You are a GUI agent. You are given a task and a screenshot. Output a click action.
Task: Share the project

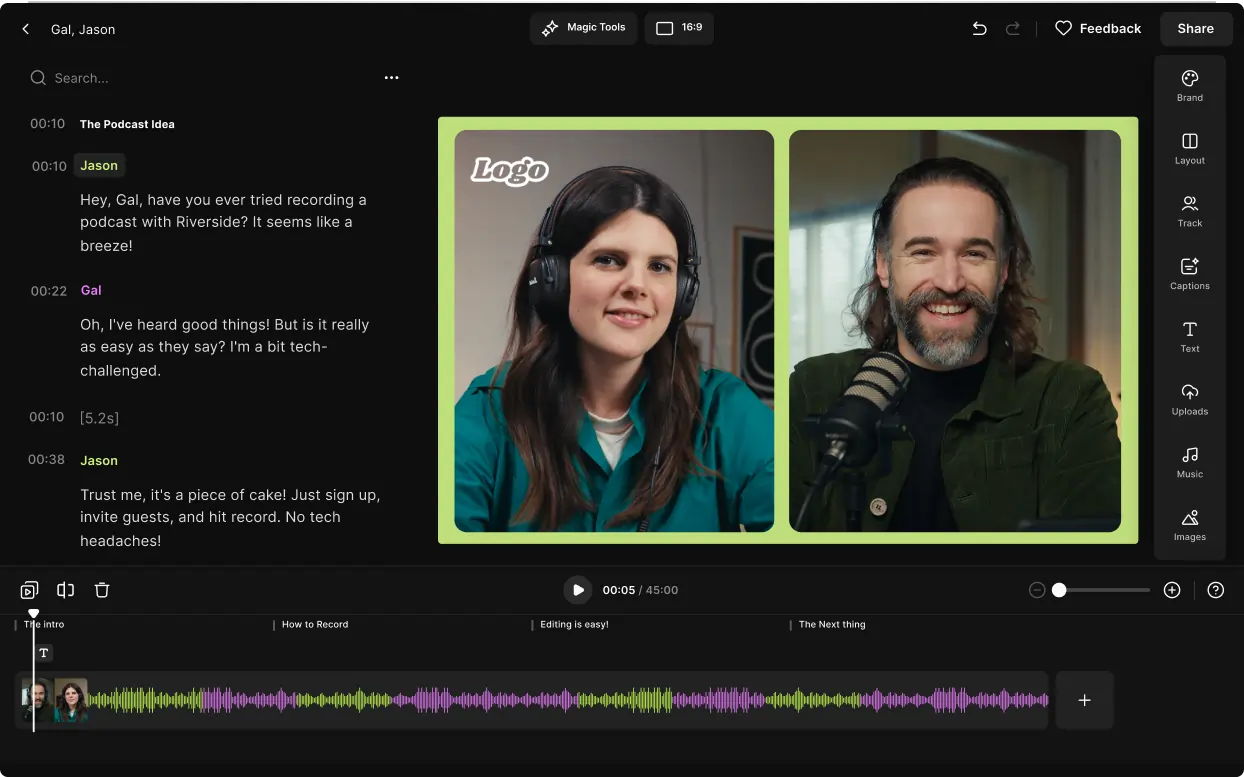tap(1195, 28)
